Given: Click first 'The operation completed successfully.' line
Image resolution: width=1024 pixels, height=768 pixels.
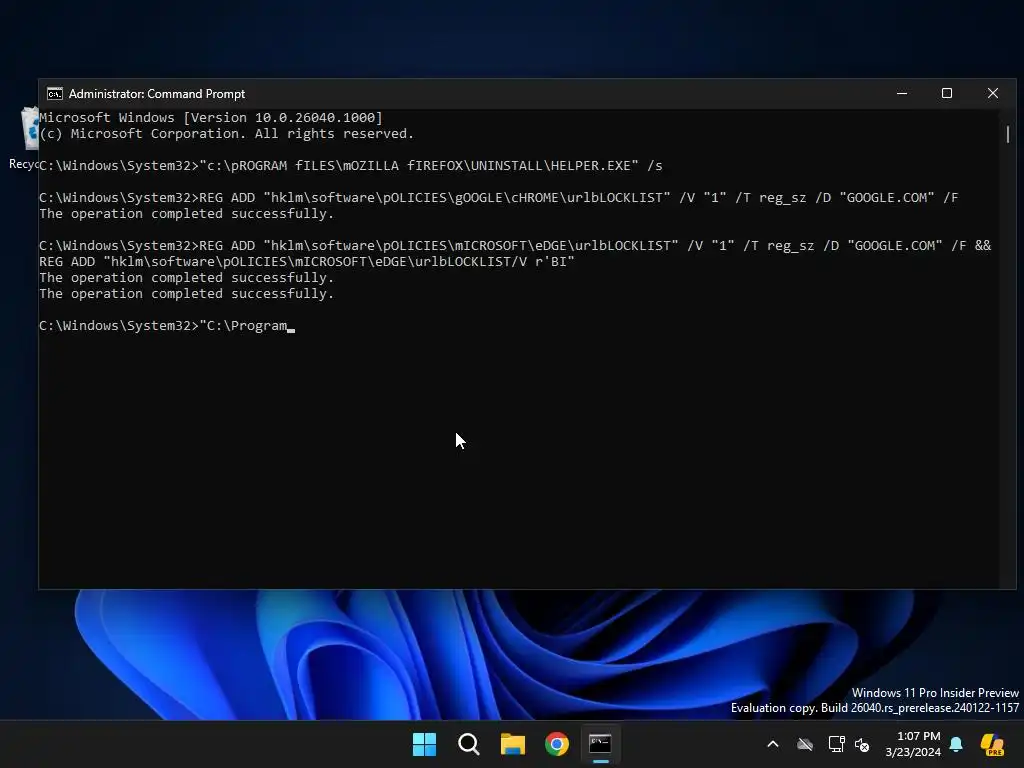Looking at the screenshot, I should [x=187, y=214].
